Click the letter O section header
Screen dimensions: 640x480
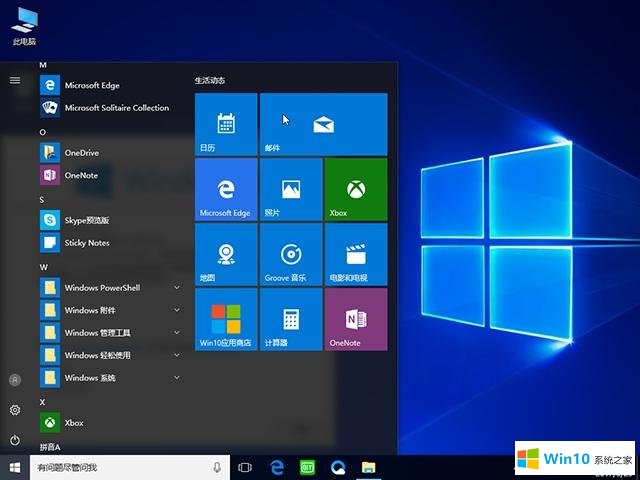[43, 132]
